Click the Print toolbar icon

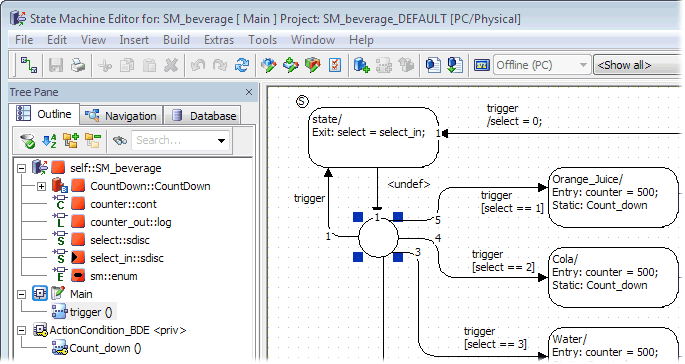78,66
